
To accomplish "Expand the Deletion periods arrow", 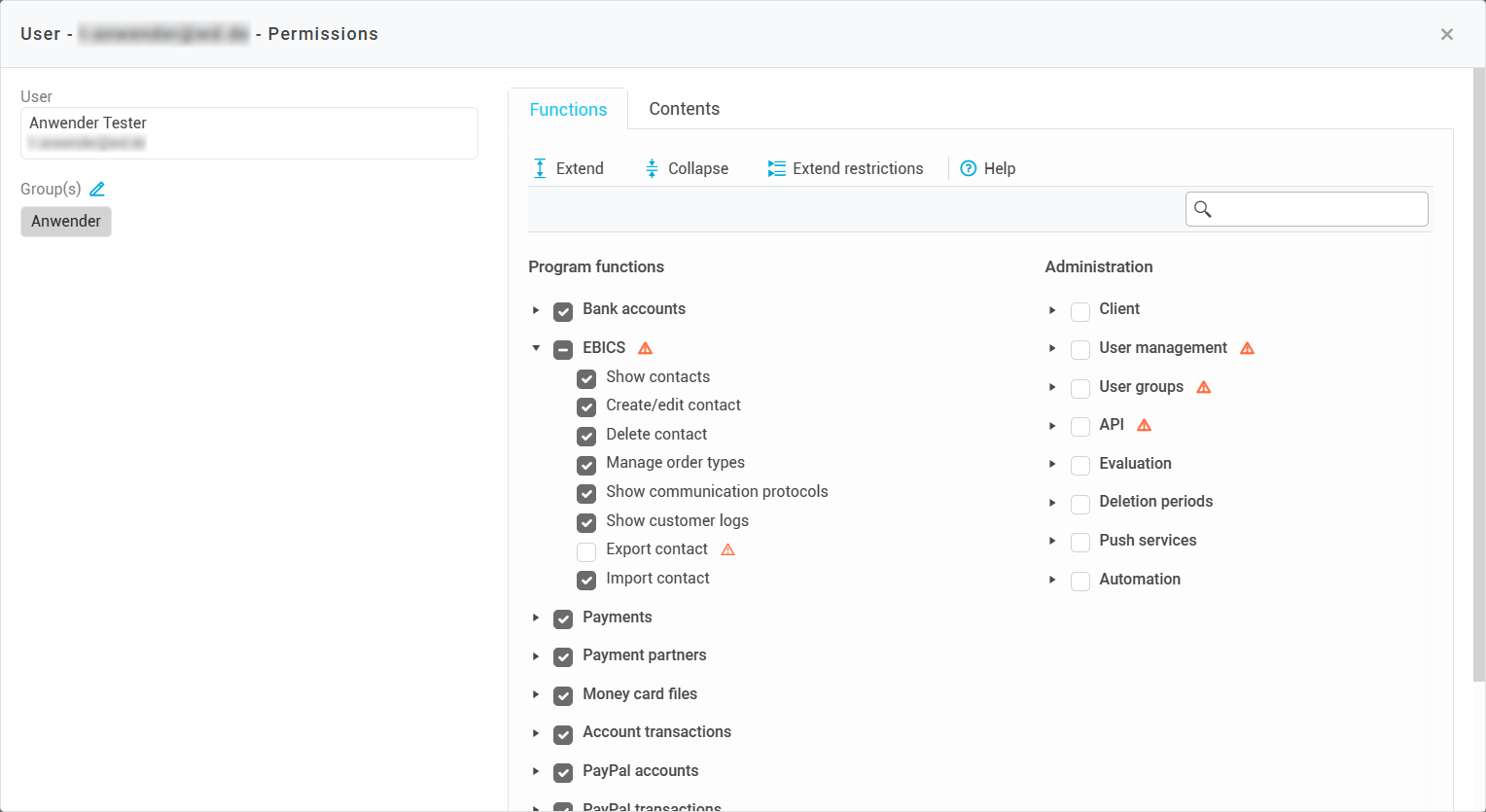I will (x=1052, y=503).
